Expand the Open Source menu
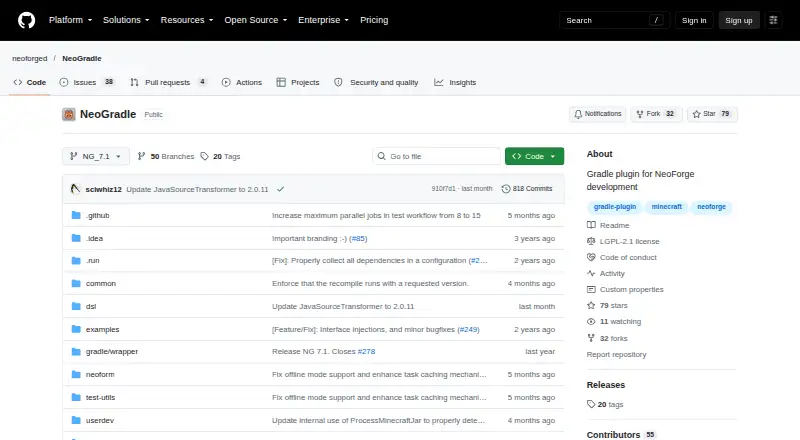800x440 pixels. tap(256, 20)
